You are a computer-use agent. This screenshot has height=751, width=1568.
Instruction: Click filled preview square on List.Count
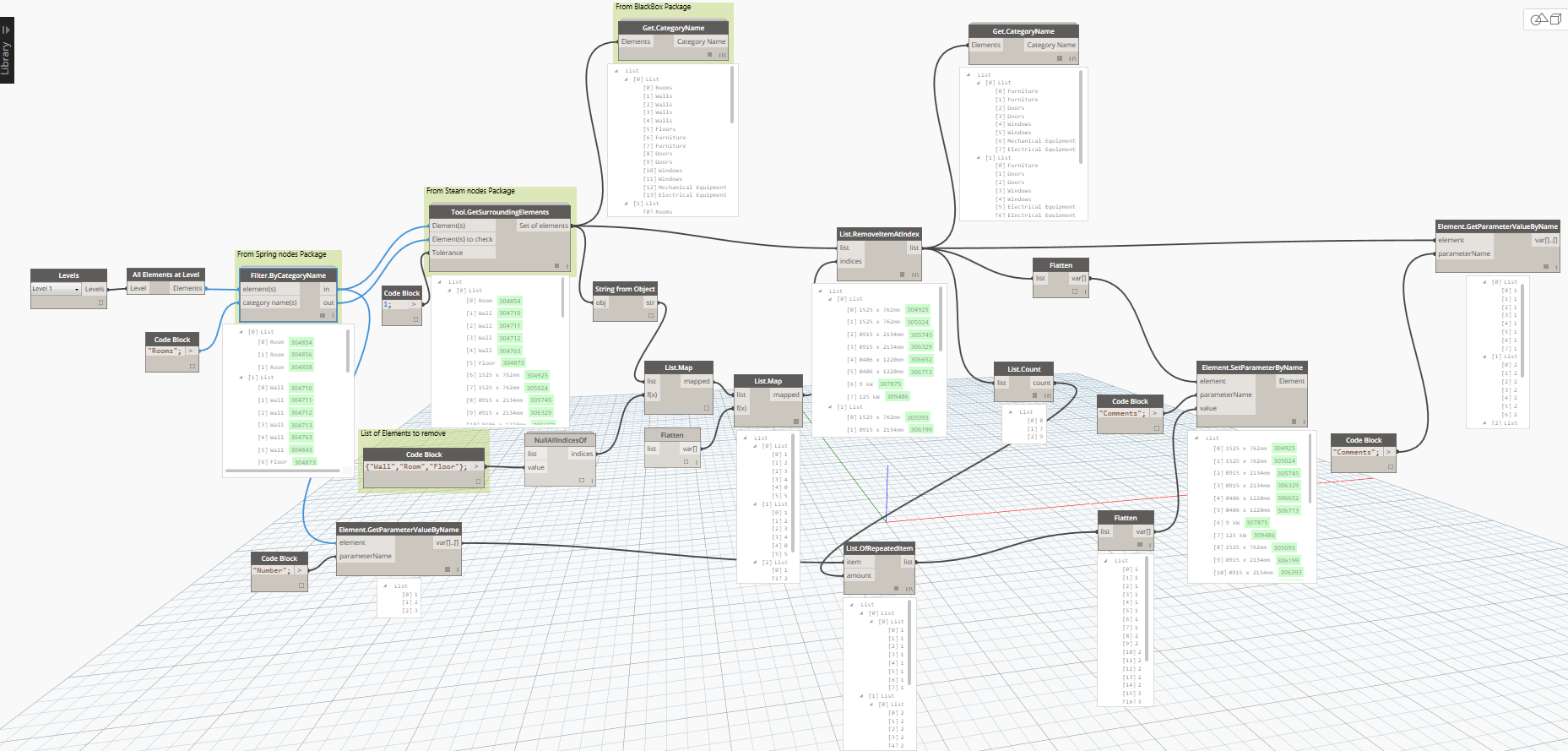click(1036, 395)
